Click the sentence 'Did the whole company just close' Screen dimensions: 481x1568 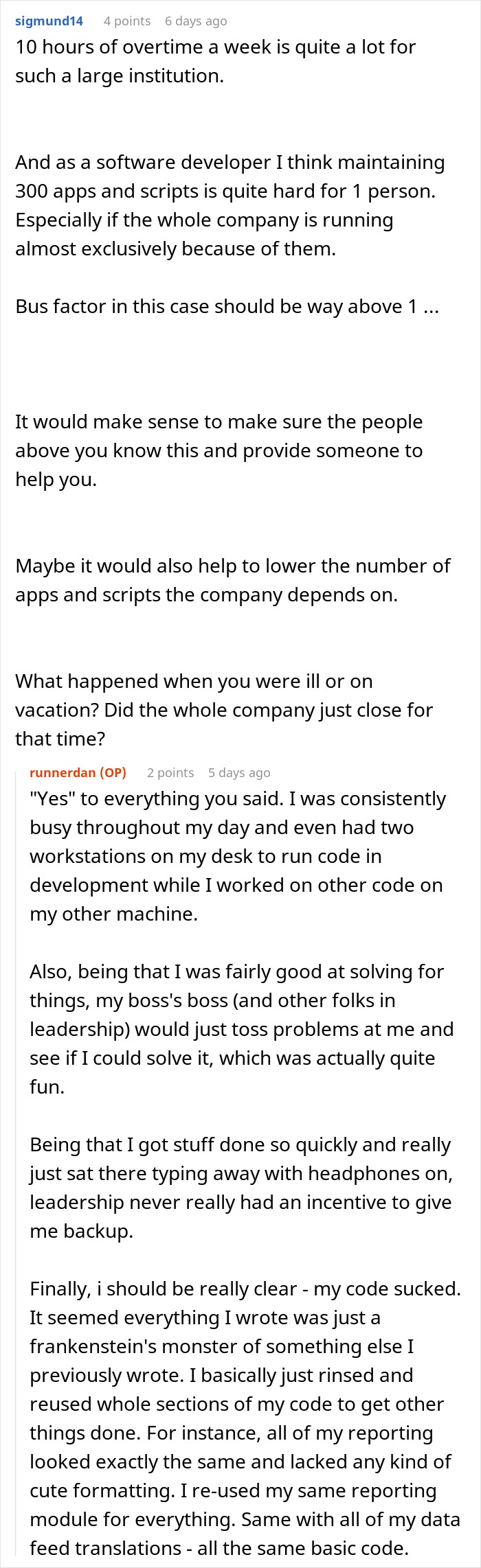[x=224, y=724]
